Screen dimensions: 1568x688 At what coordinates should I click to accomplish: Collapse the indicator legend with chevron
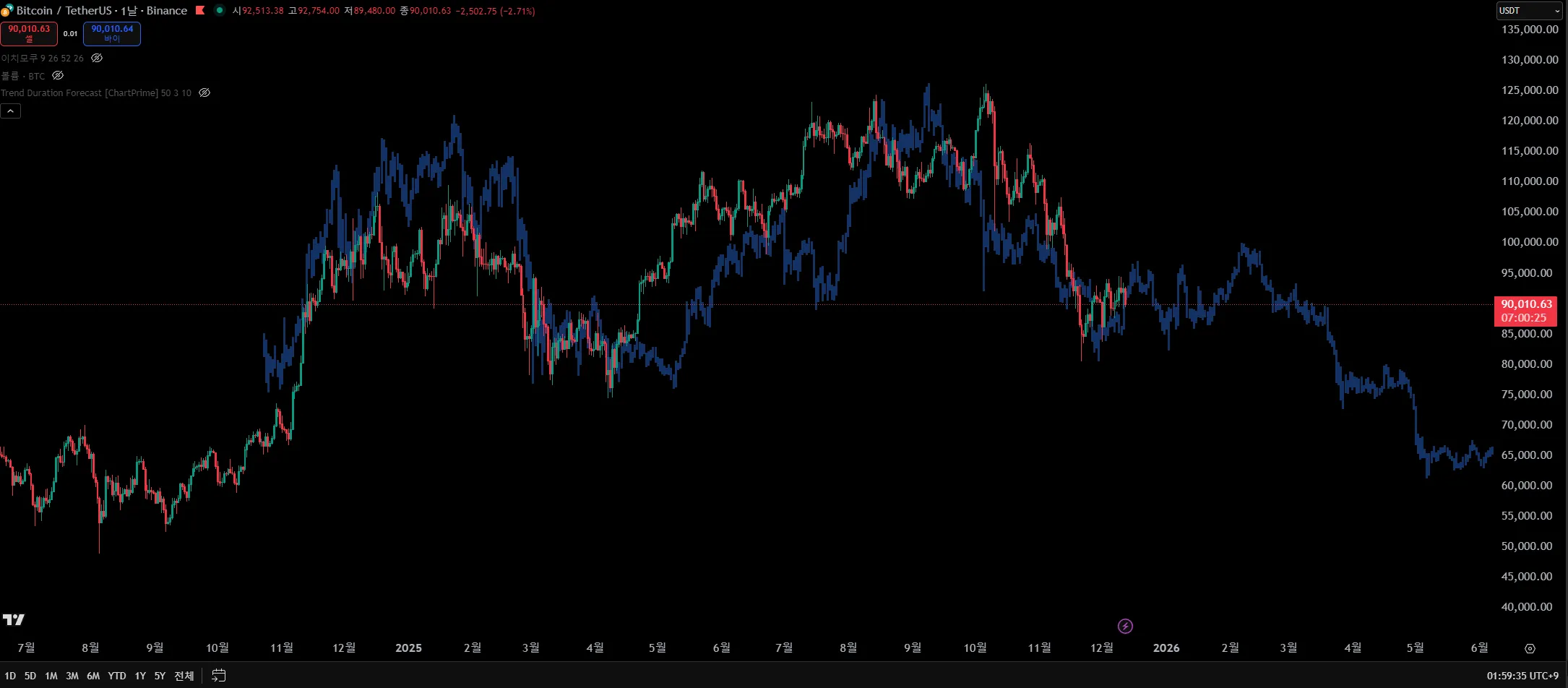click(11, 111)
